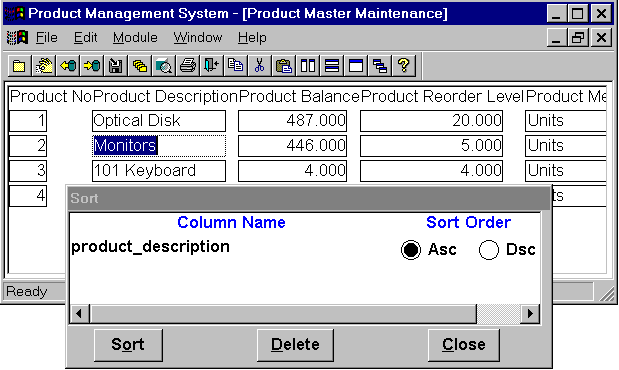619x370 pixels.
Task: Select the Dsc sort order radio button
Action: click(489, 250)
